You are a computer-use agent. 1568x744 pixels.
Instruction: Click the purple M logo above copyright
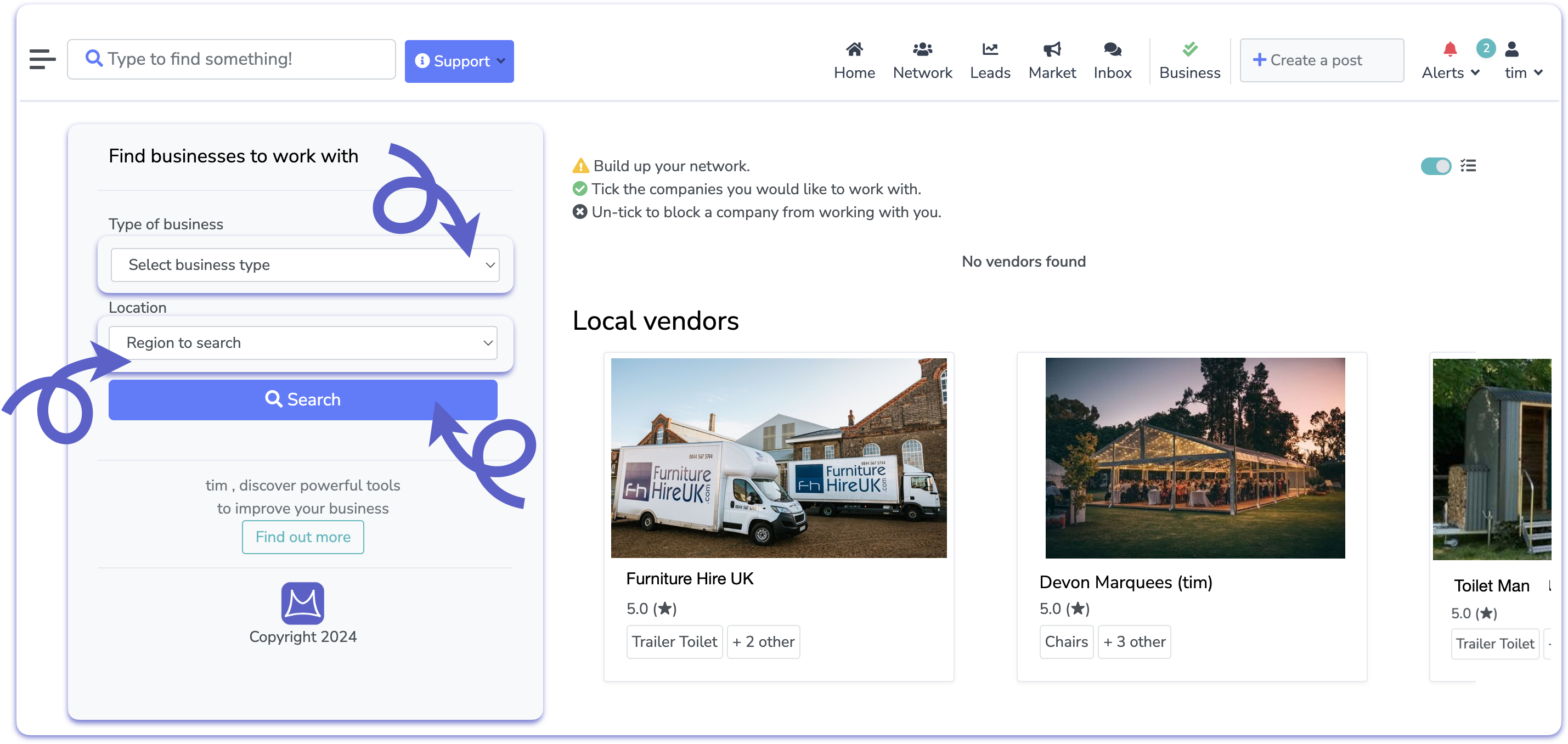(302, 603)
